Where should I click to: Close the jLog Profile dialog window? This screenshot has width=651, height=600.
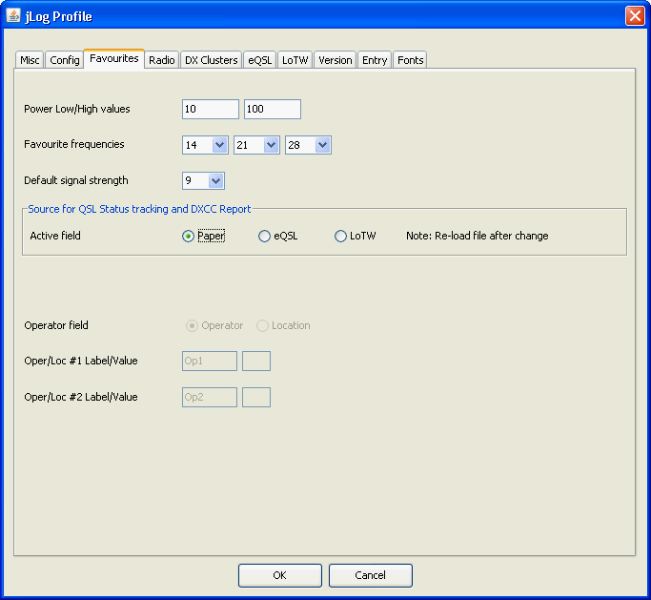tap(636, 14)
